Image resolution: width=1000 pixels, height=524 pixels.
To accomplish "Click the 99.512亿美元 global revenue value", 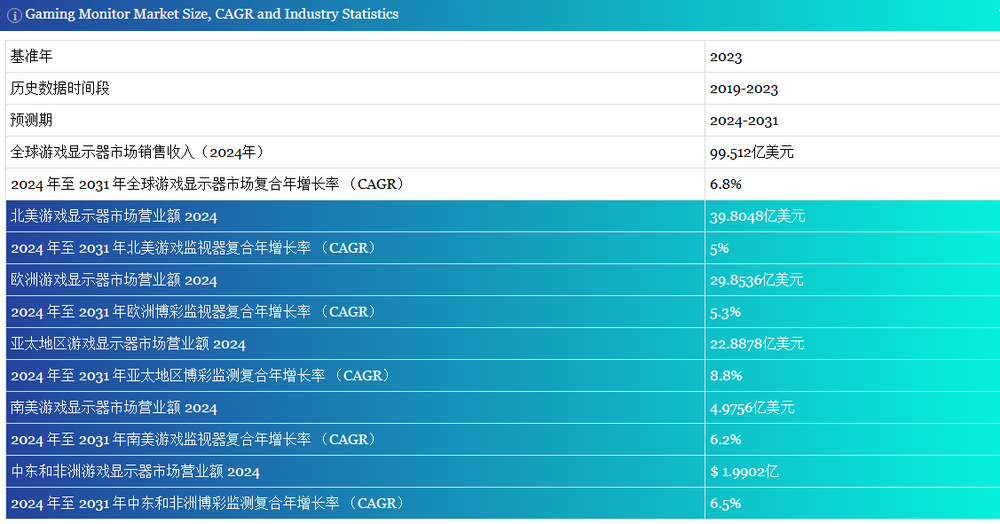I will 752,153.
